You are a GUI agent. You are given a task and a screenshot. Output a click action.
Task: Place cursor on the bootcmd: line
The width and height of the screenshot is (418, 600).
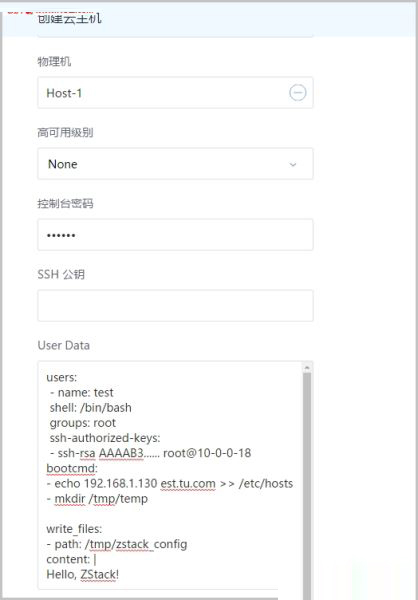(72, 468)
